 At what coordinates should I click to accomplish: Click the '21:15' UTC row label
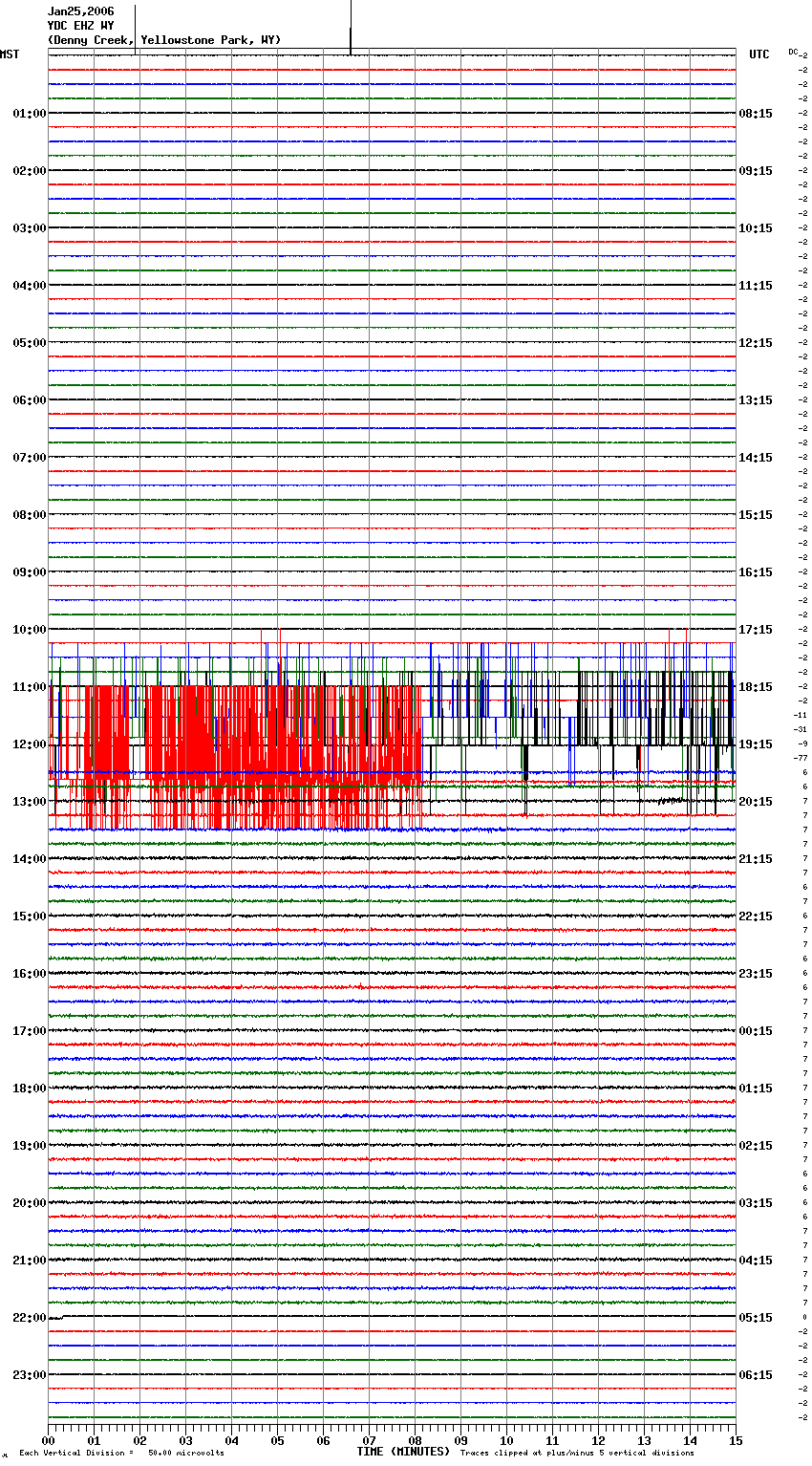[x=756, y=859]
